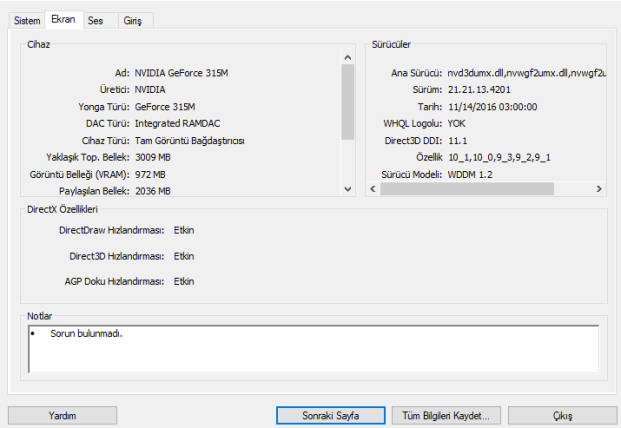Click Yonga Türü value 'GeForce 315M'

[165, 107]
